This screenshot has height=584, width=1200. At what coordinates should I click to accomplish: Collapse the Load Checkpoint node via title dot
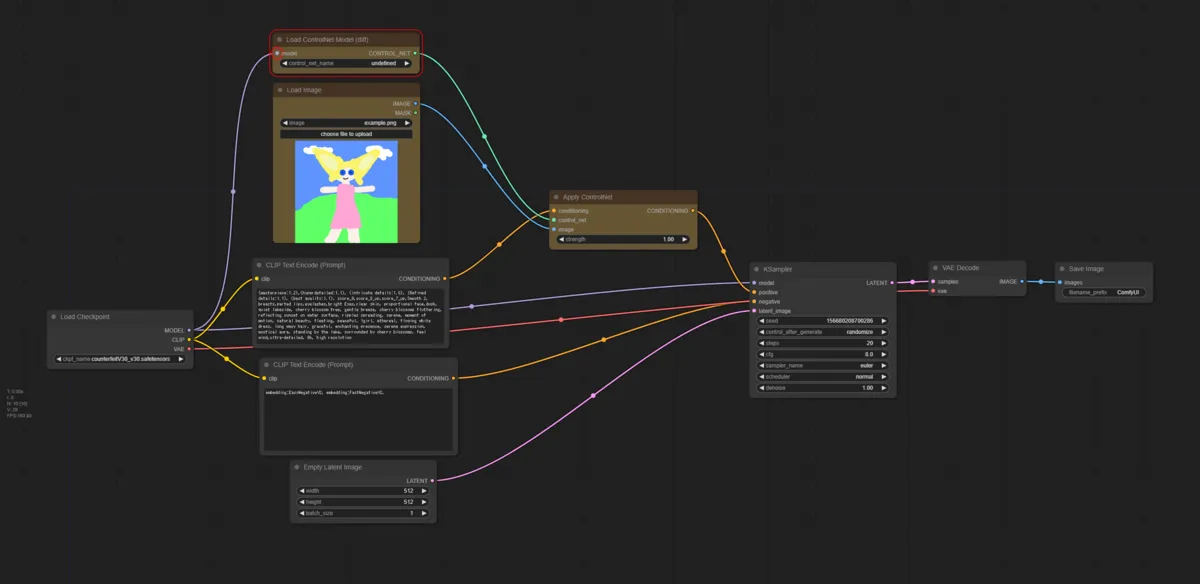click(54, 317)
